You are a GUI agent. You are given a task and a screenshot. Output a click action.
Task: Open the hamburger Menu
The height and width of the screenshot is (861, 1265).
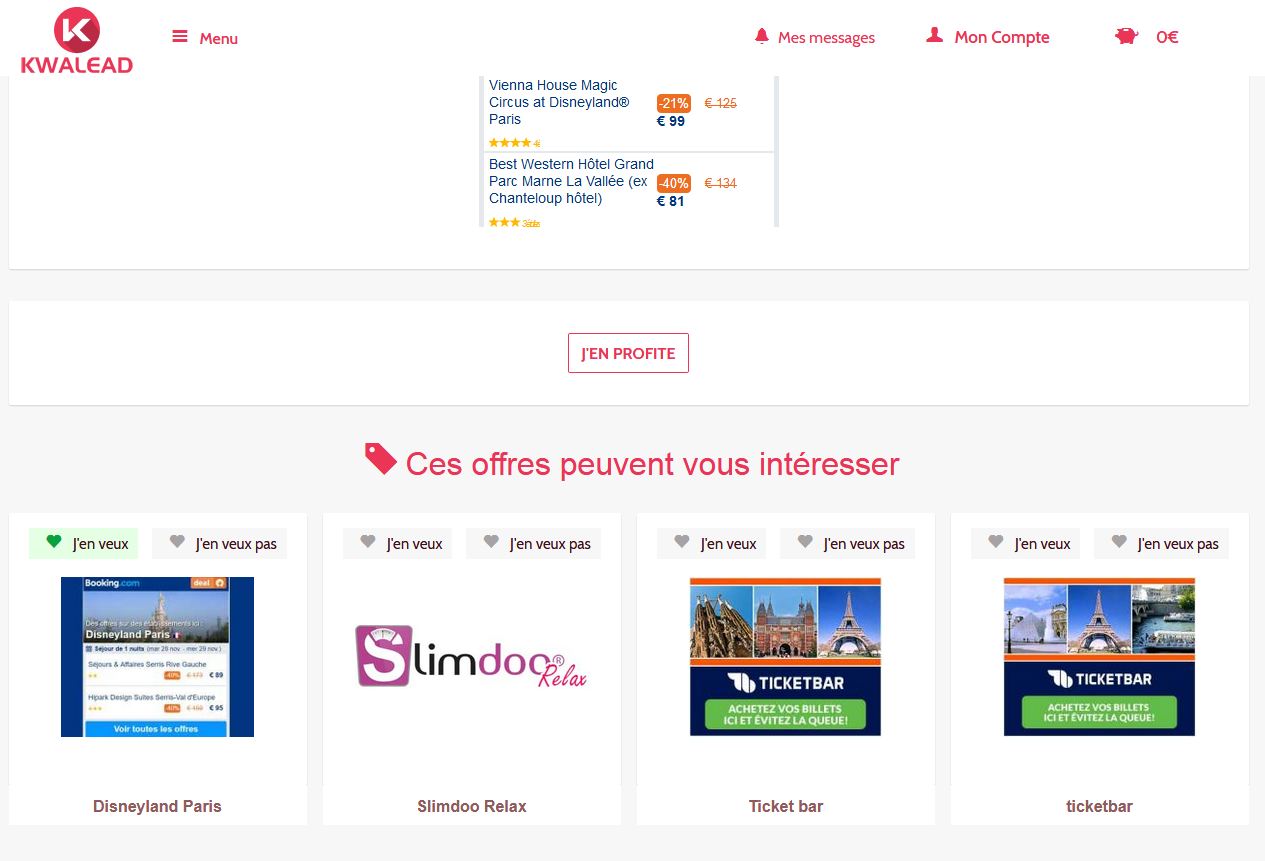205,38
